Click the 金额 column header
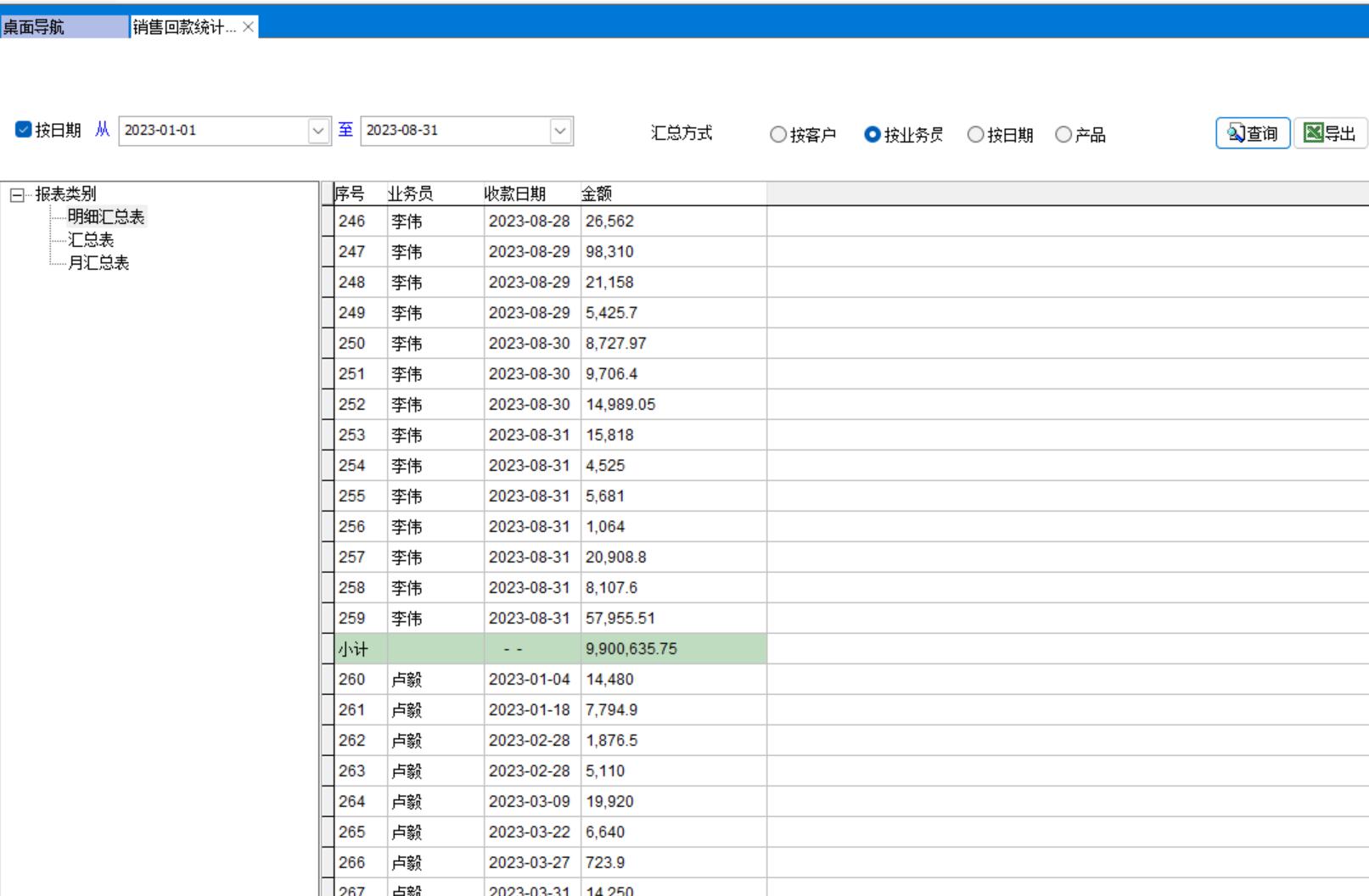The image size is (1369, 896). [597, 193]
